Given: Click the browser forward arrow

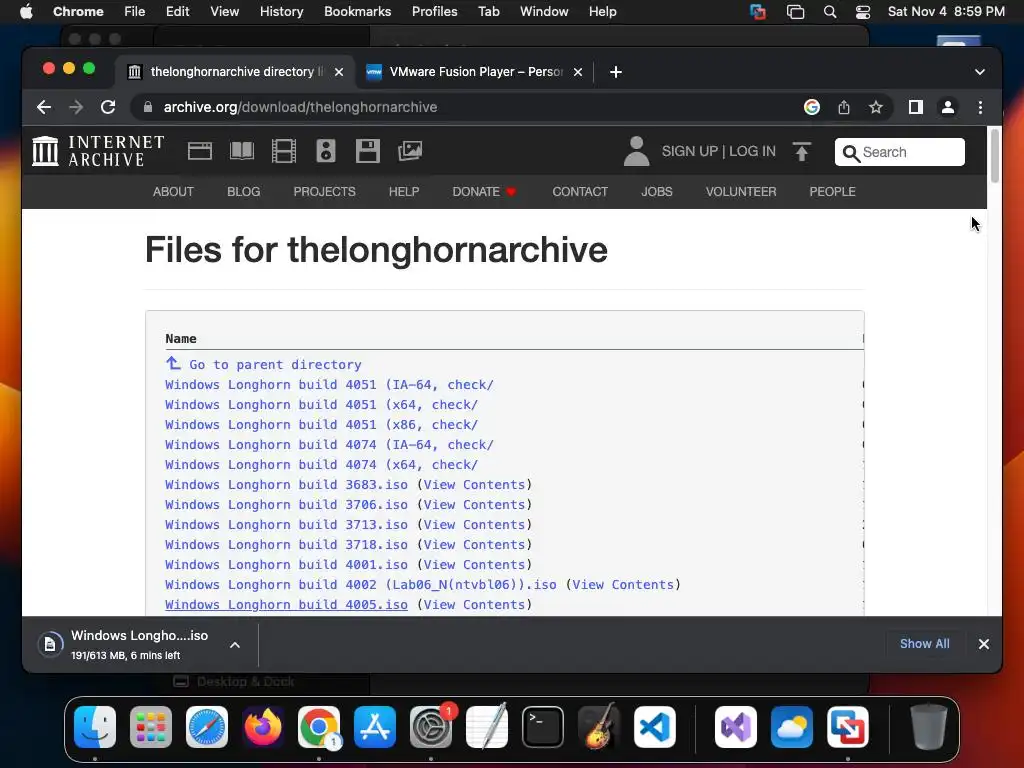Looking at the screenshot, I should tap(76, 107).
